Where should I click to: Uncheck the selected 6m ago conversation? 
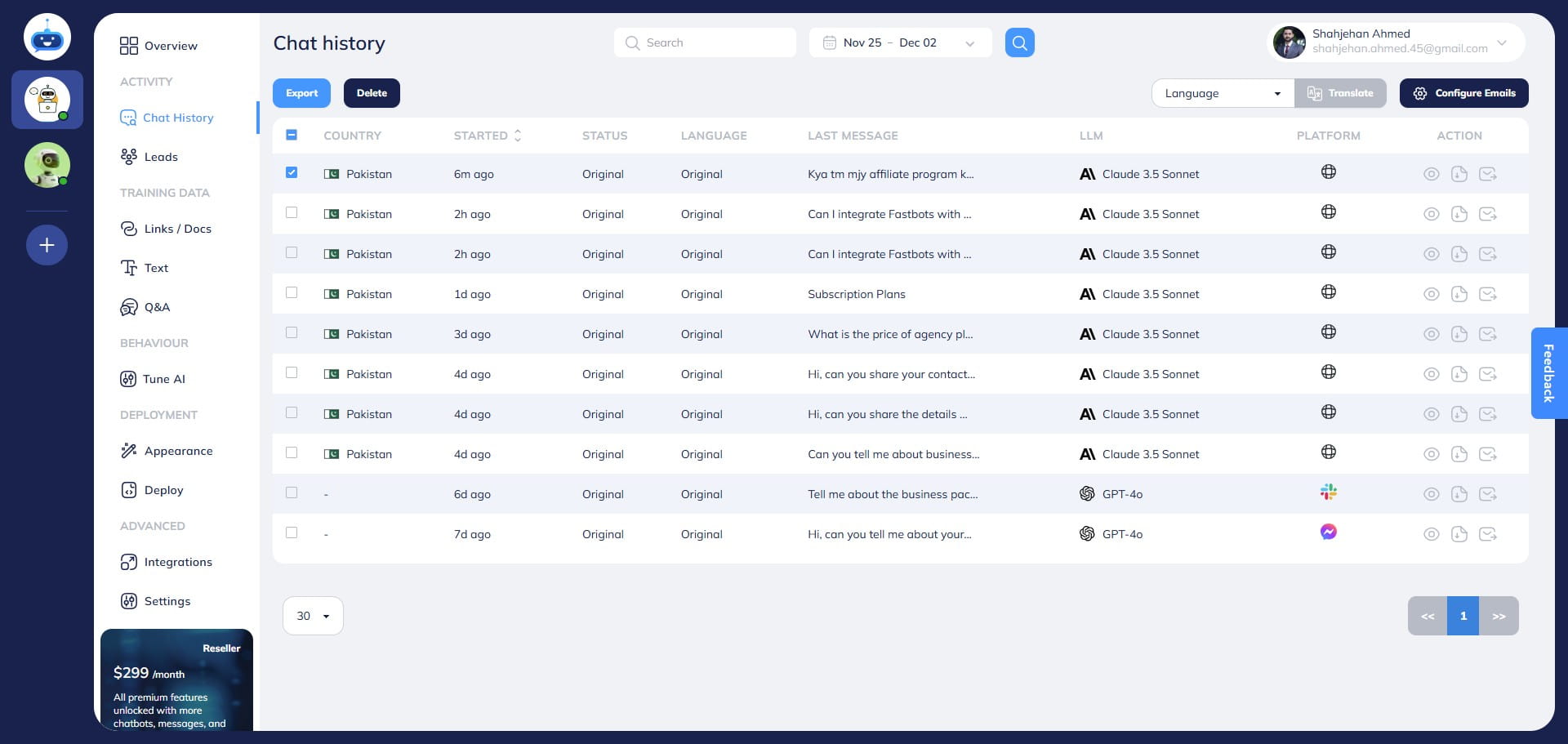292,172
